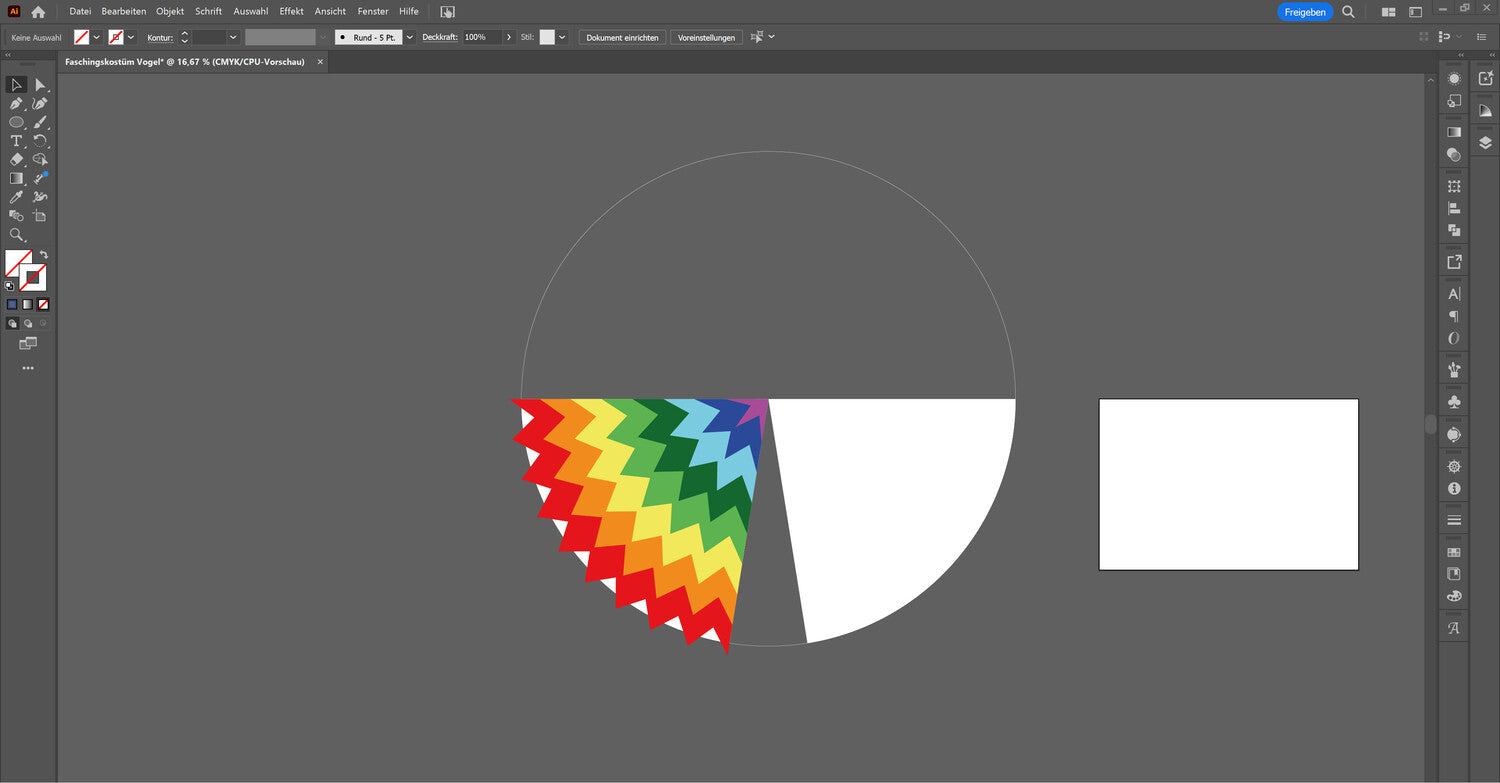Viewport: 1500px width, 783px height.
Task: Open the Datei menu
Action: (x=80, y=12)
